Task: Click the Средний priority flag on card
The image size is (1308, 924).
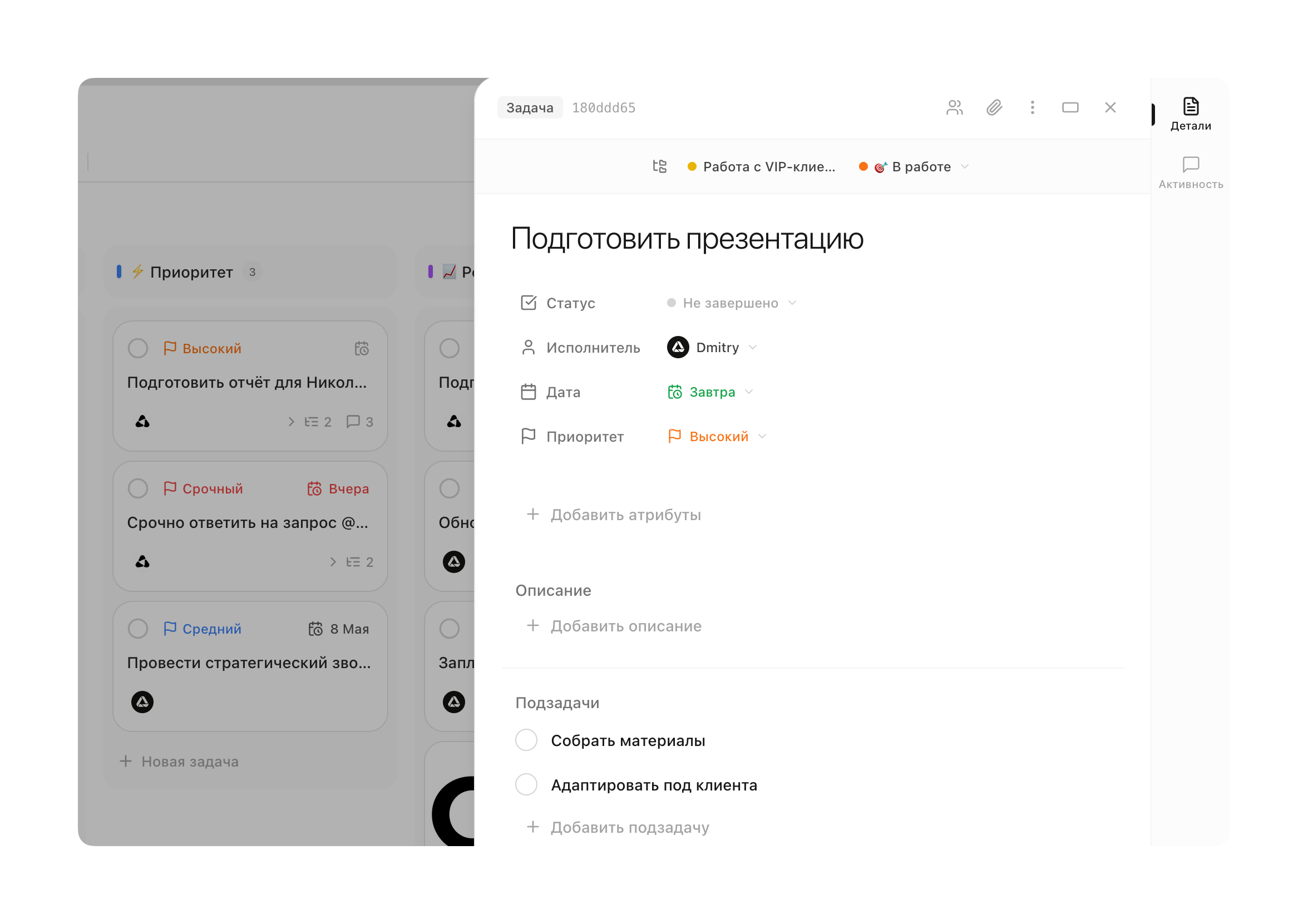Action: click(203, 629)
